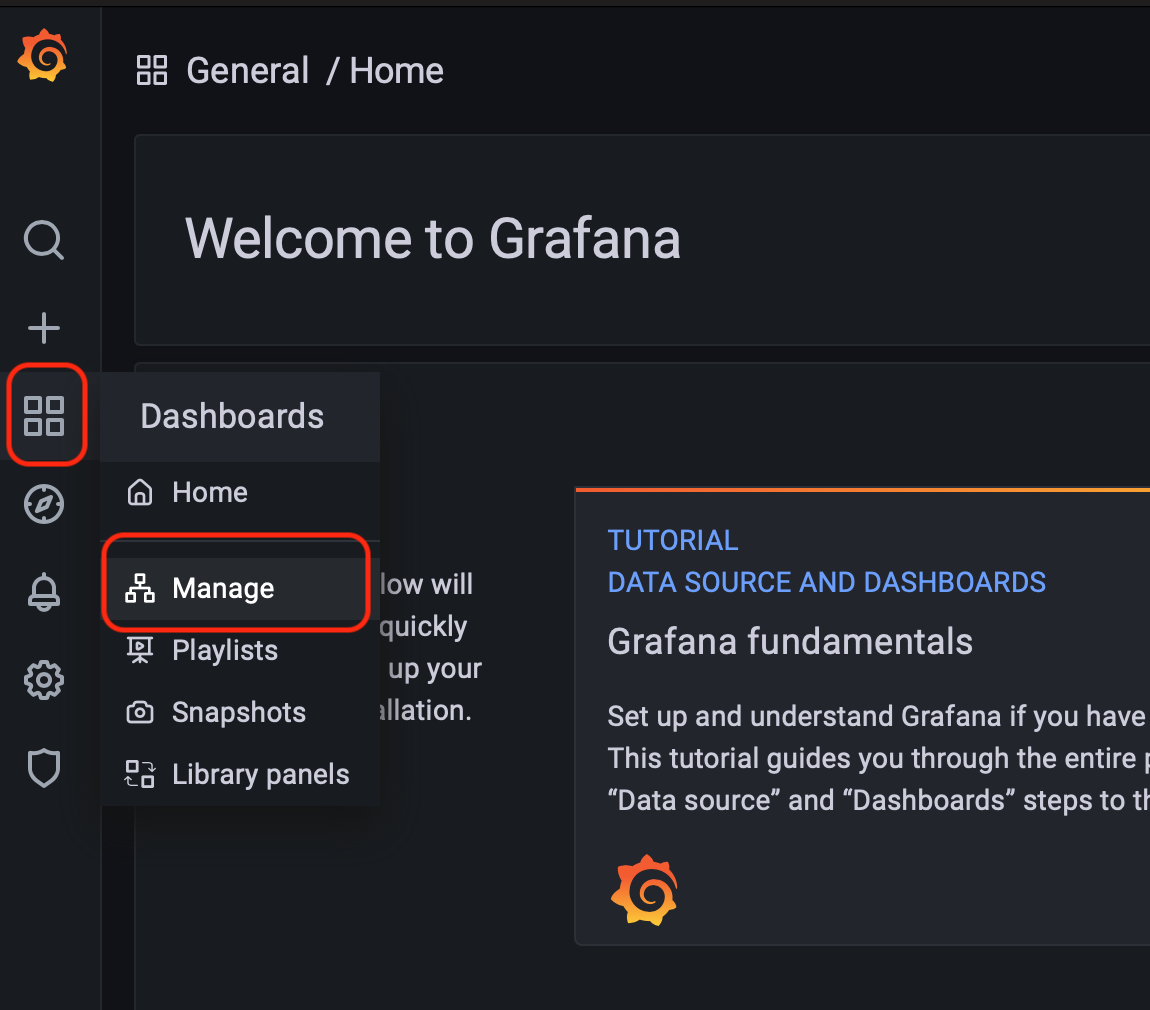
Task: Click the Home breadcrumb title
Action: [397, 70]
